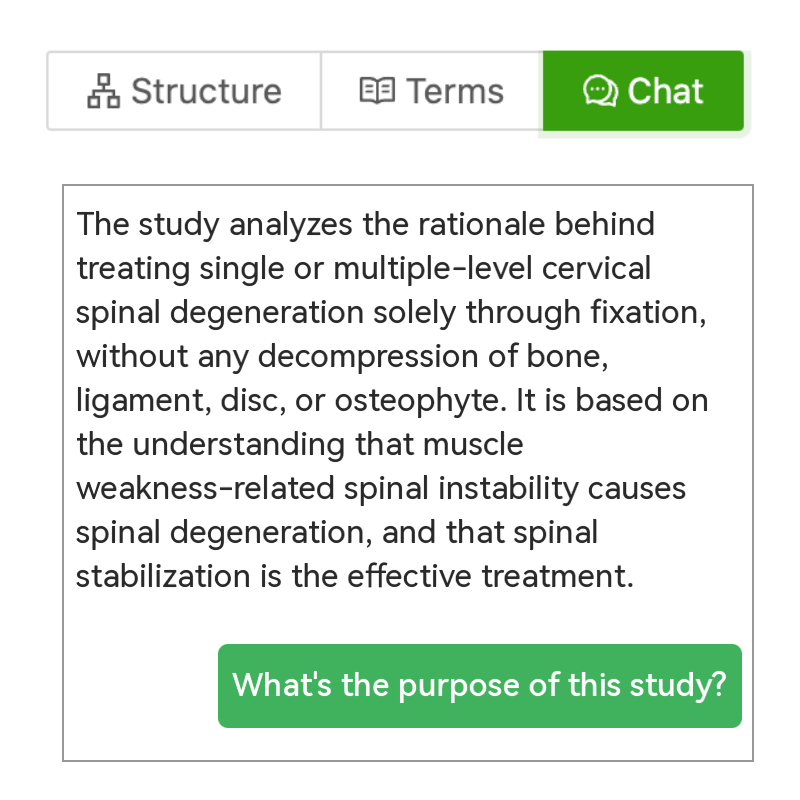Open the Terms tab

[432, 91]
